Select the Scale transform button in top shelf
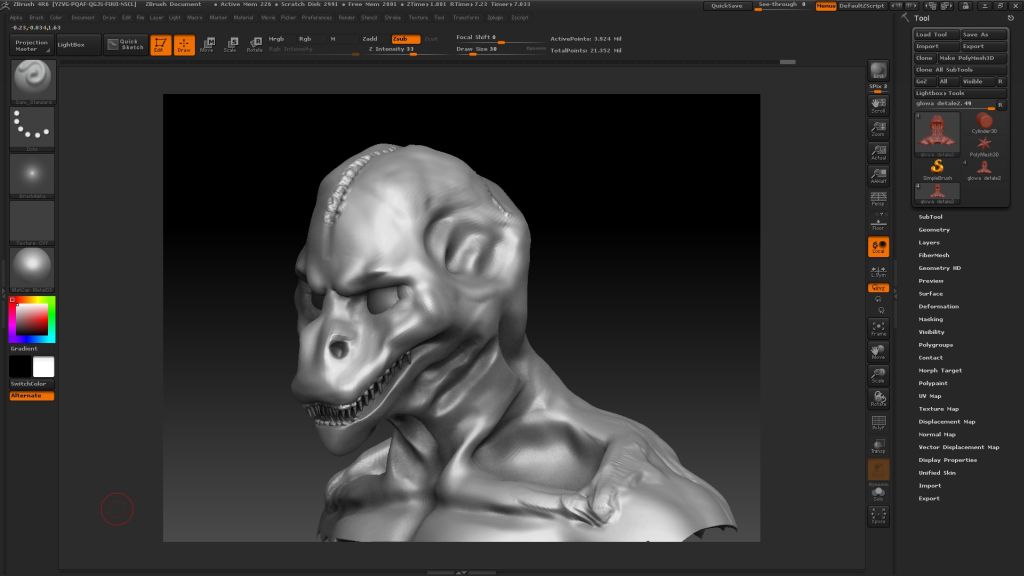The image size is (1024, 576). click(x=231, y=45)
